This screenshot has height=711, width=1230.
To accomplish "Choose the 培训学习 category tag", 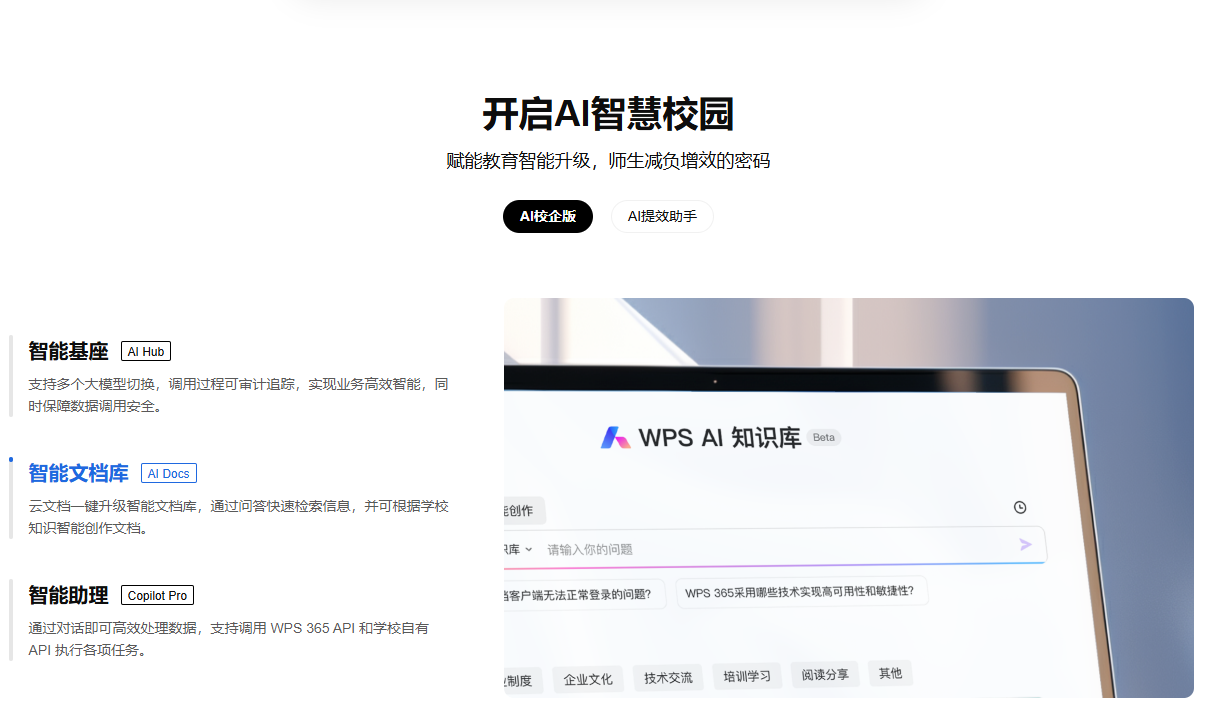I will (747, 675).
